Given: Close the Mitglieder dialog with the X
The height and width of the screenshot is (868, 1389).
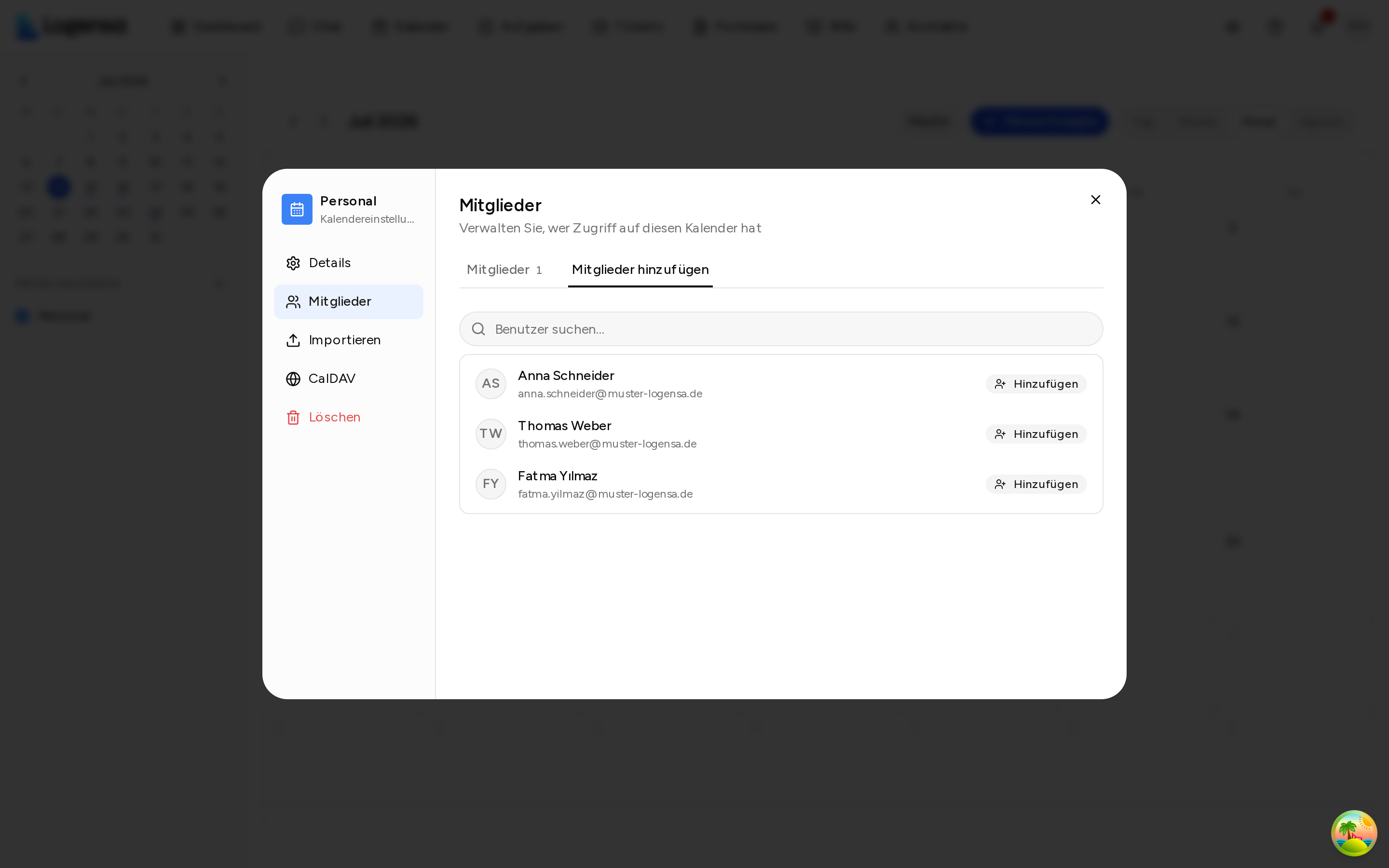Looking at the screenshot, I should pos(1095,200).
